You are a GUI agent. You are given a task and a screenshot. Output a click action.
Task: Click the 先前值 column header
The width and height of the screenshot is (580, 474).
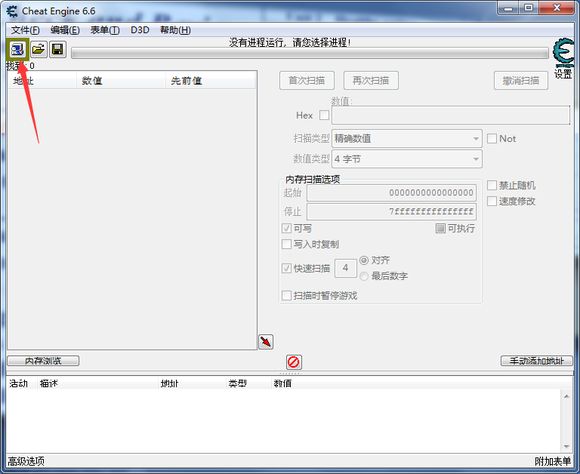coord(210,80)
